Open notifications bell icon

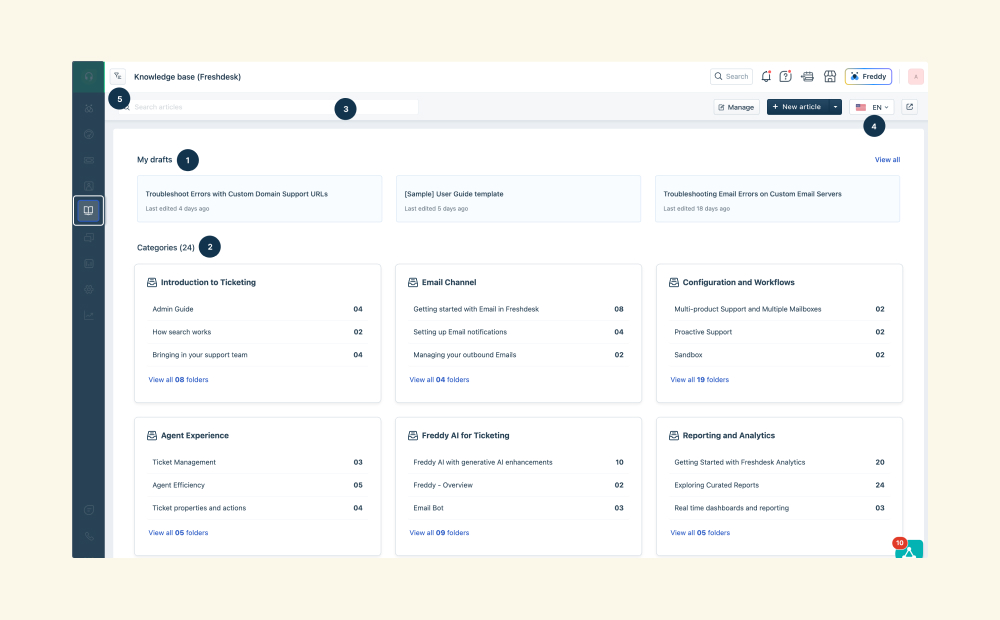click(766, 77)
